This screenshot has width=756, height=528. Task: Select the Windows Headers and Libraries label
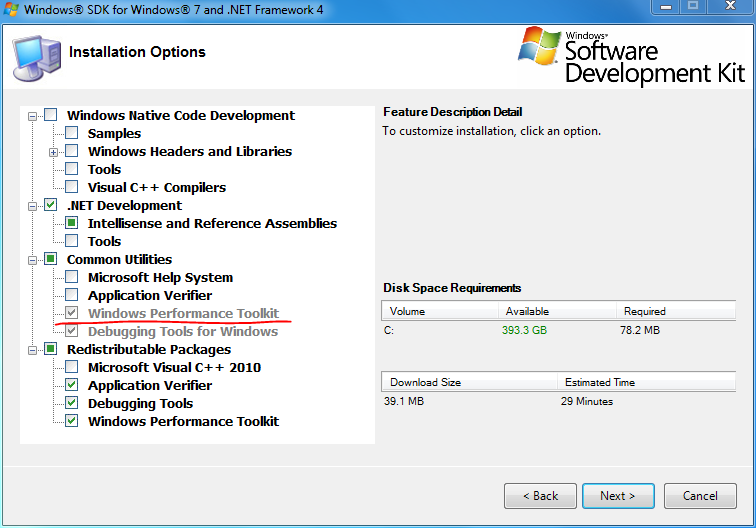coord(190,151)
